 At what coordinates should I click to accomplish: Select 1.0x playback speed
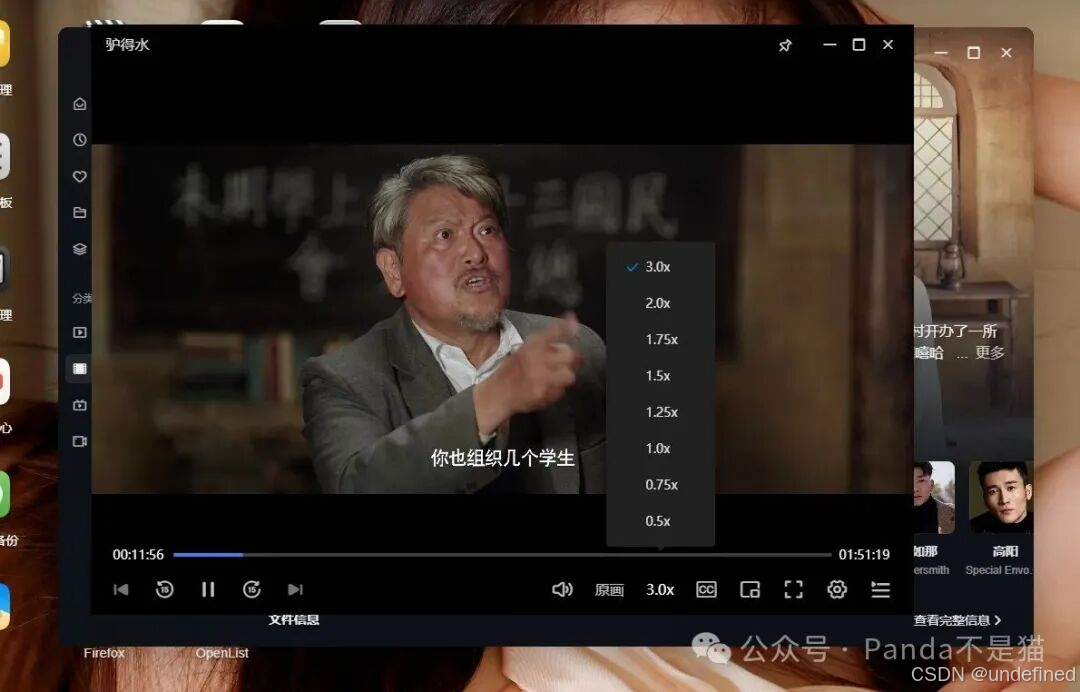pyautogui.click(x=660, y=448)
